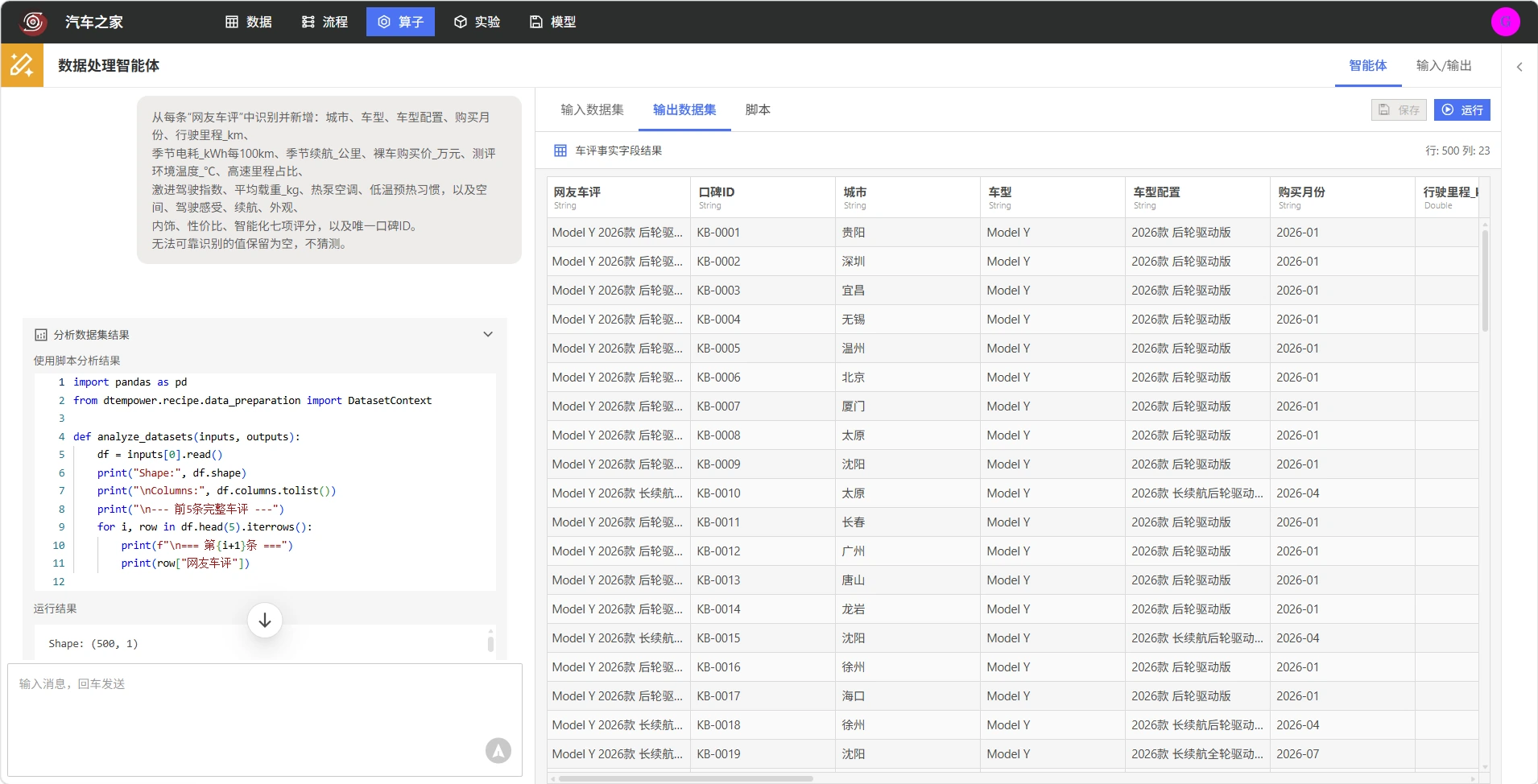
Task: Select the 输出数据集 tab
Action: 684,109
